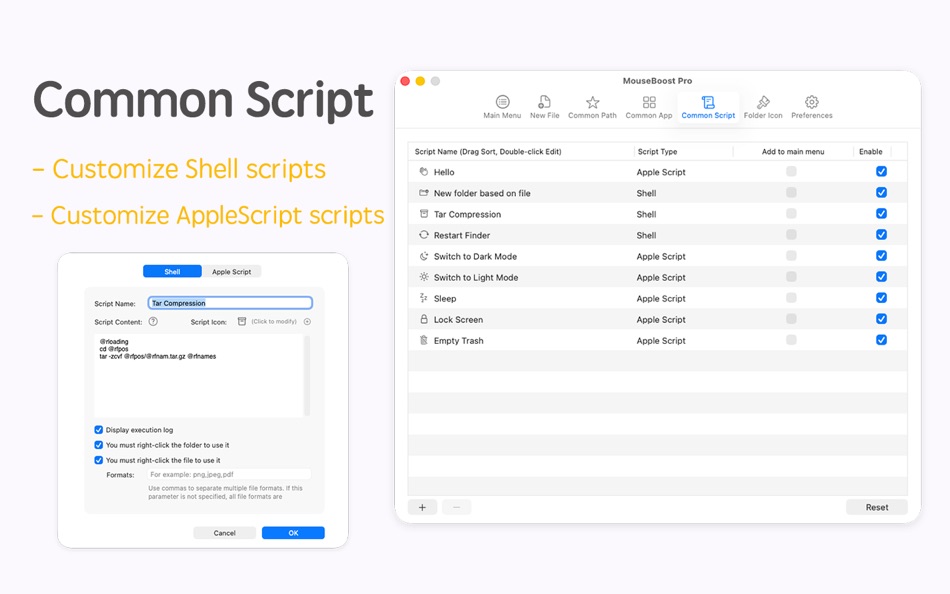Select the Shell segment tab
This screenshot has height=594, width=950.
[172, 272]
